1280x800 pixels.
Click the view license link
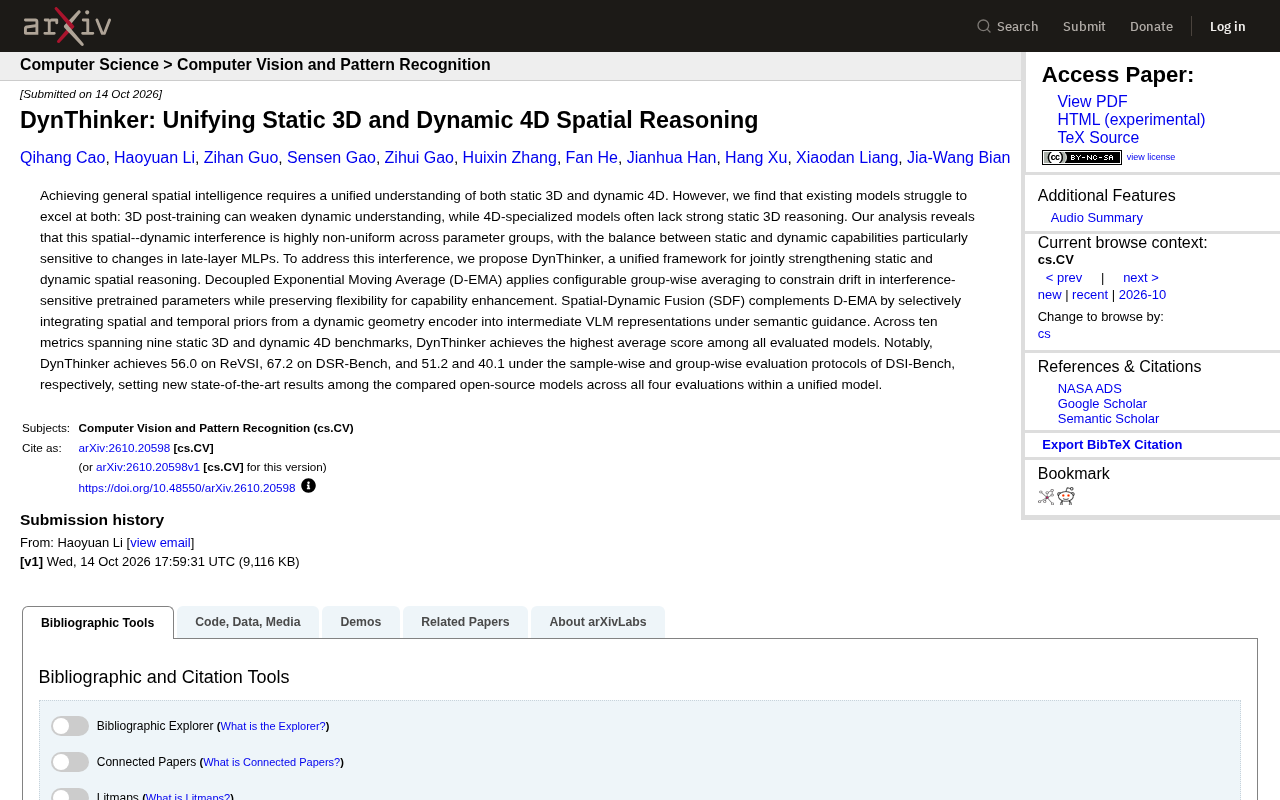click(x=1151, y=157)
